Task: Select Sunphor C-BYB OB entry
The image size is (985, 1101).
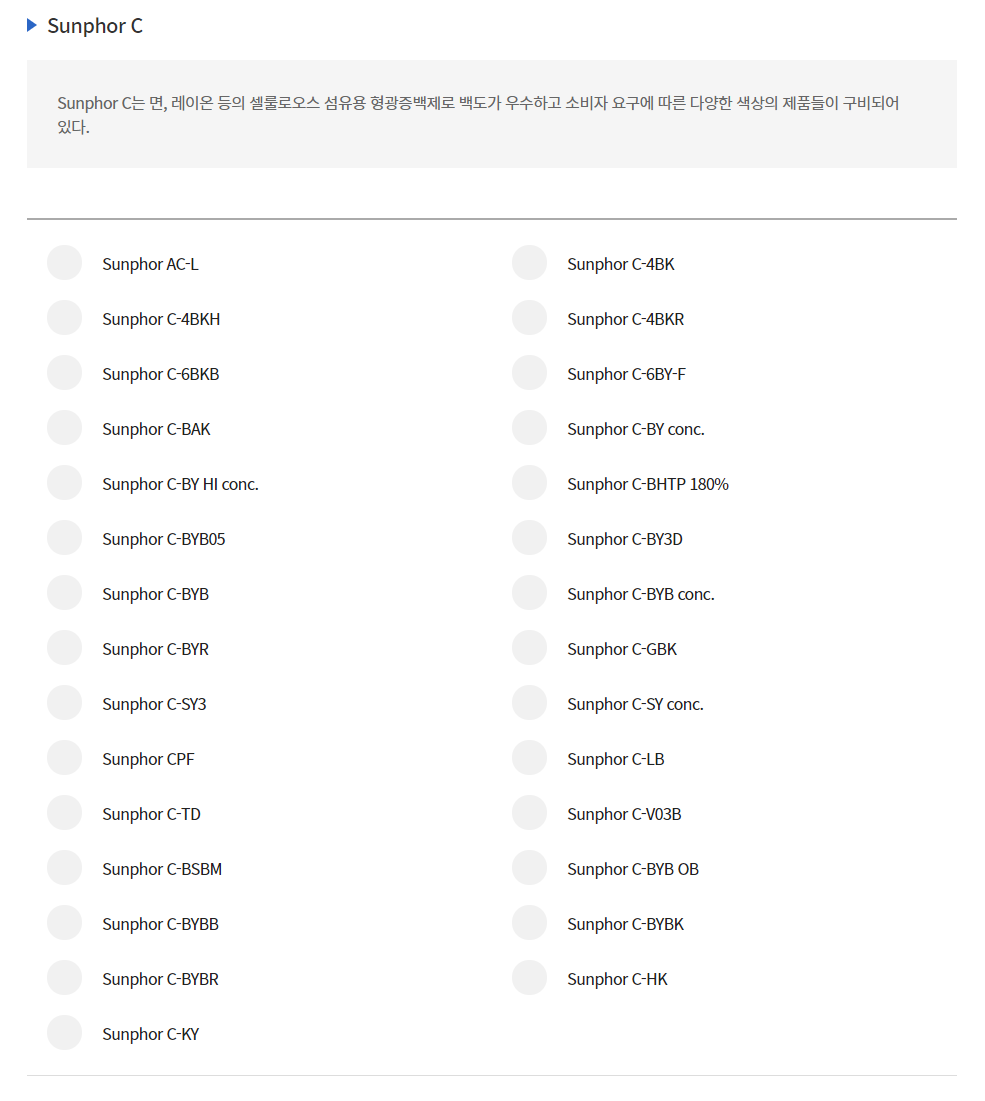Action: click(x=633, y=869)
